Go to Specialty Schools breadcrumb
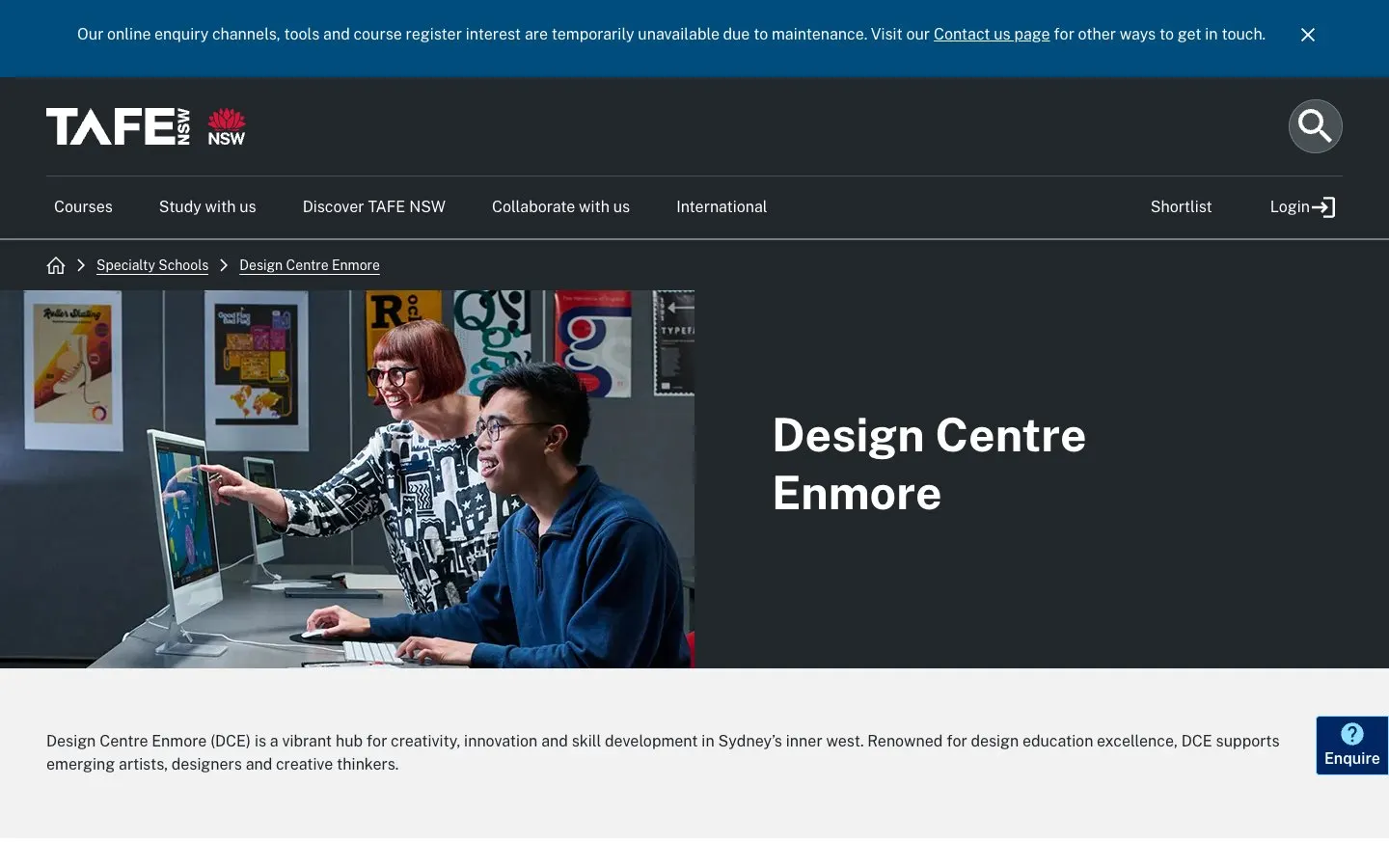 [152, 265]
